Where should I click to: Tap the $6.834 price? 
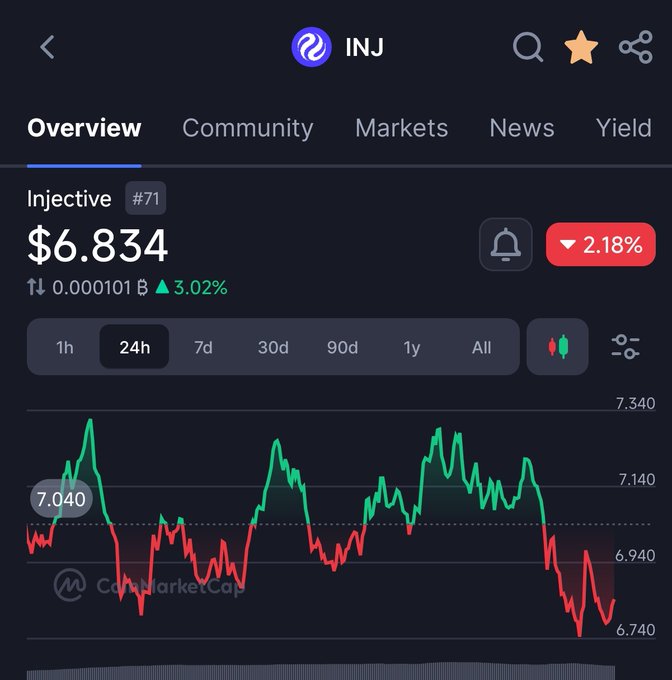click(97, 245)
